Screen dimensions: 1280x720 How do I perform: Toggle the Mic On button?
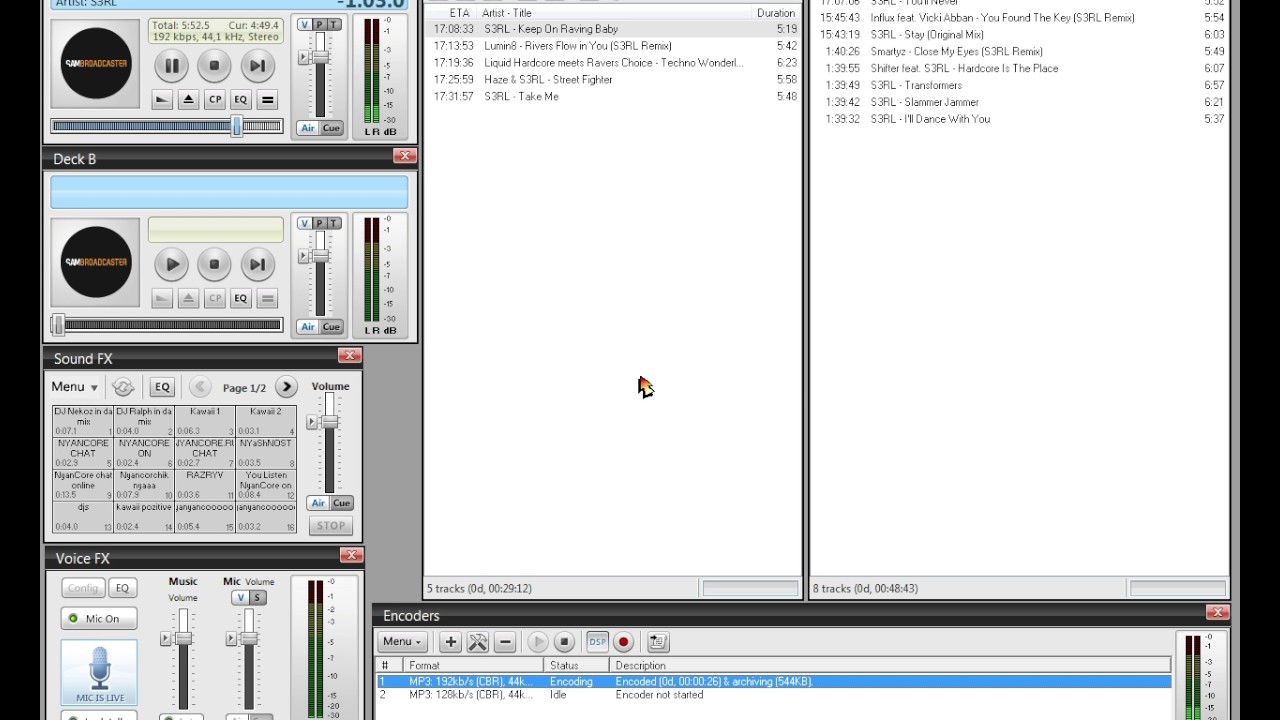(98, 619)
